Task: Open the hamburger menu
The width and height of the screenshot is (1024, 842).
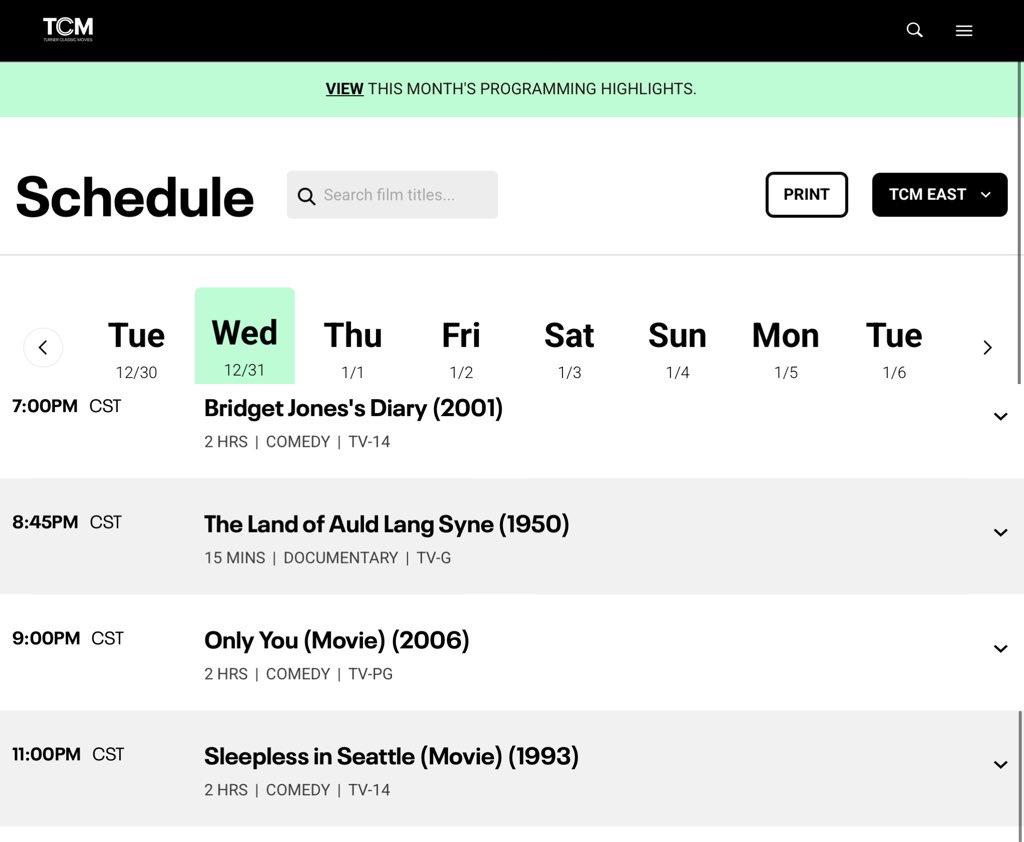Action: [x=964, y=31]
